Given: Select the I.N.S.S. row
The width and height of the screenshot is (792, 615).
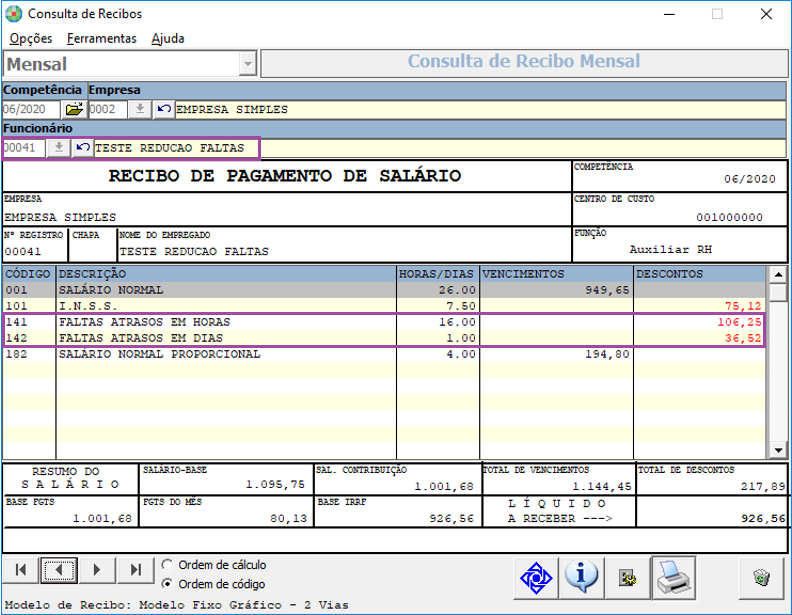Looking at the screenshot, I should (384, 306).
